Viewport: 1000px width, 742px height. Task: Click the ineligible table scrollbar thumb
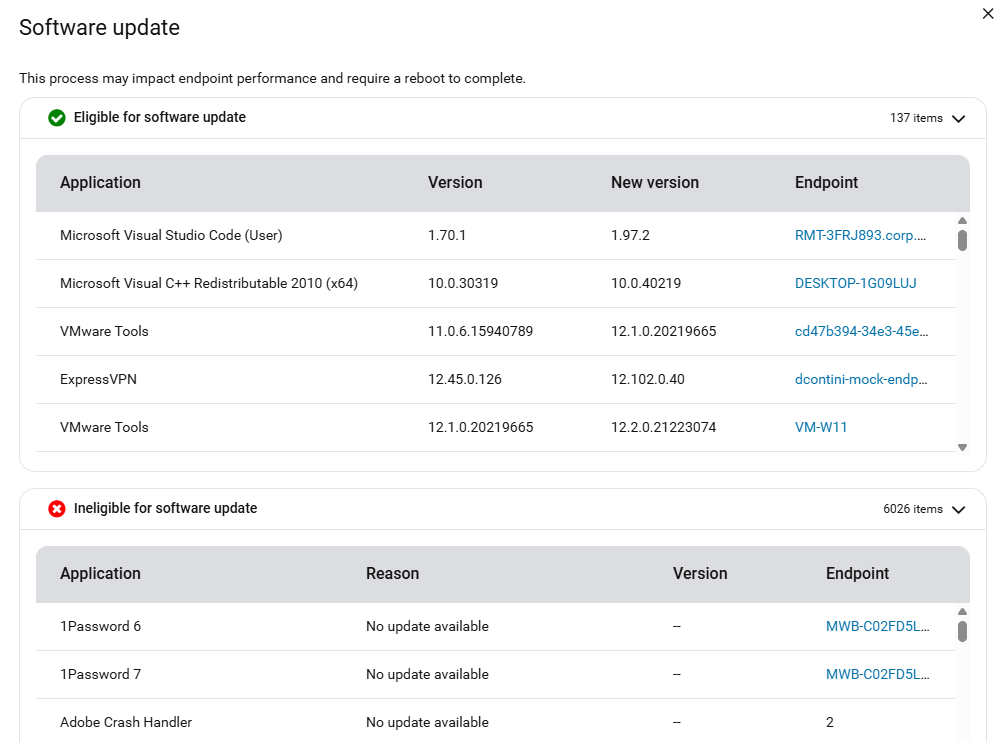click(962, 631)
